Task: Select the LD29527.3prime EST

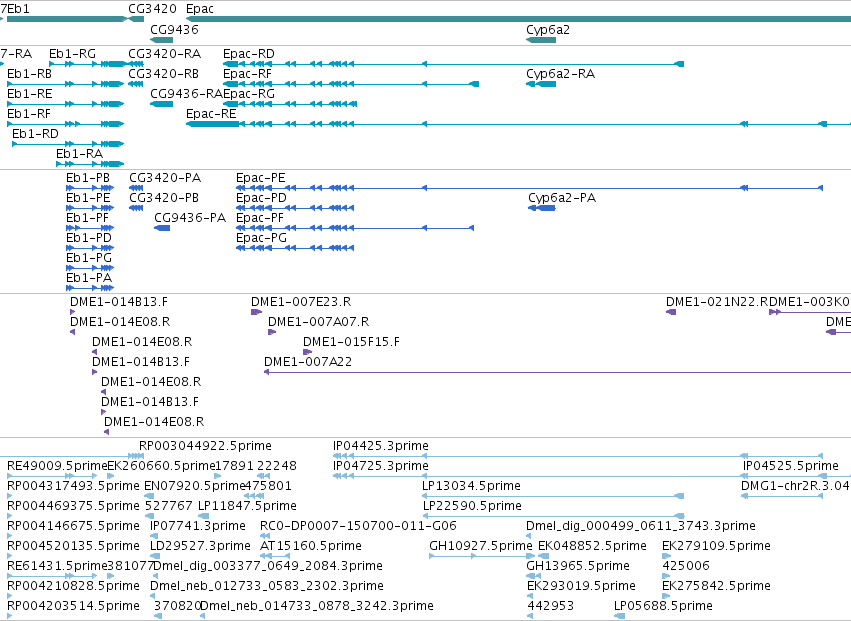Action: 200,547
